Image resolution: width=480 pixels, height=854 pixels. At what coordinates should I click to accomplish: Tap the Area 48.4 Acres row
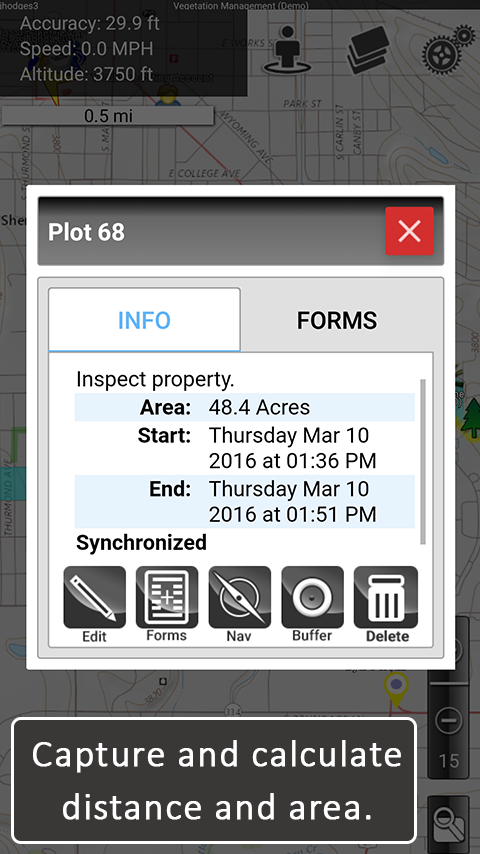[x=245, y=407]
